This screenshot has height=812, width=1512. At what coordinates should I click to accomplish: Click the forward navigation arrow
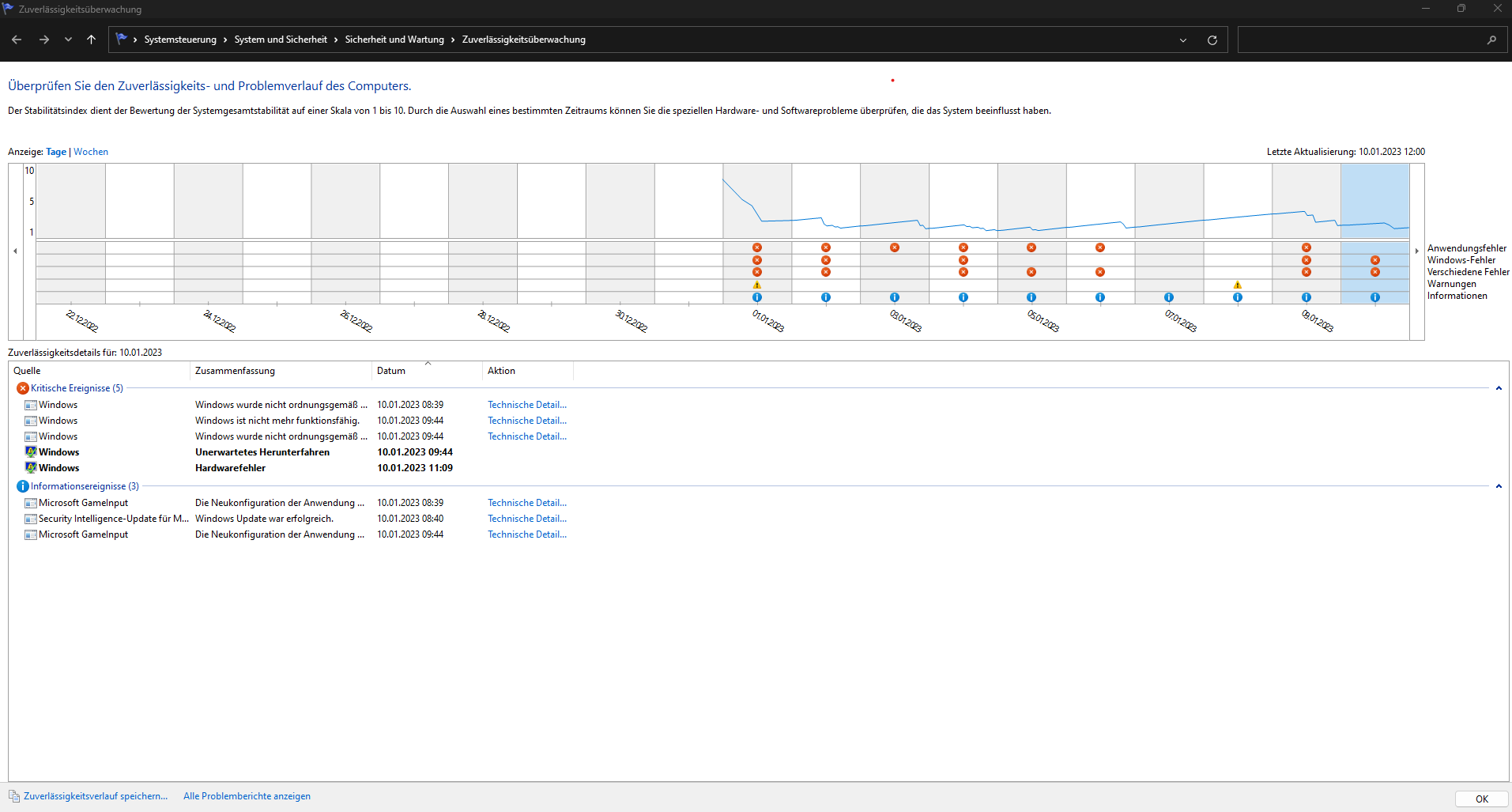tap(44, 40)
